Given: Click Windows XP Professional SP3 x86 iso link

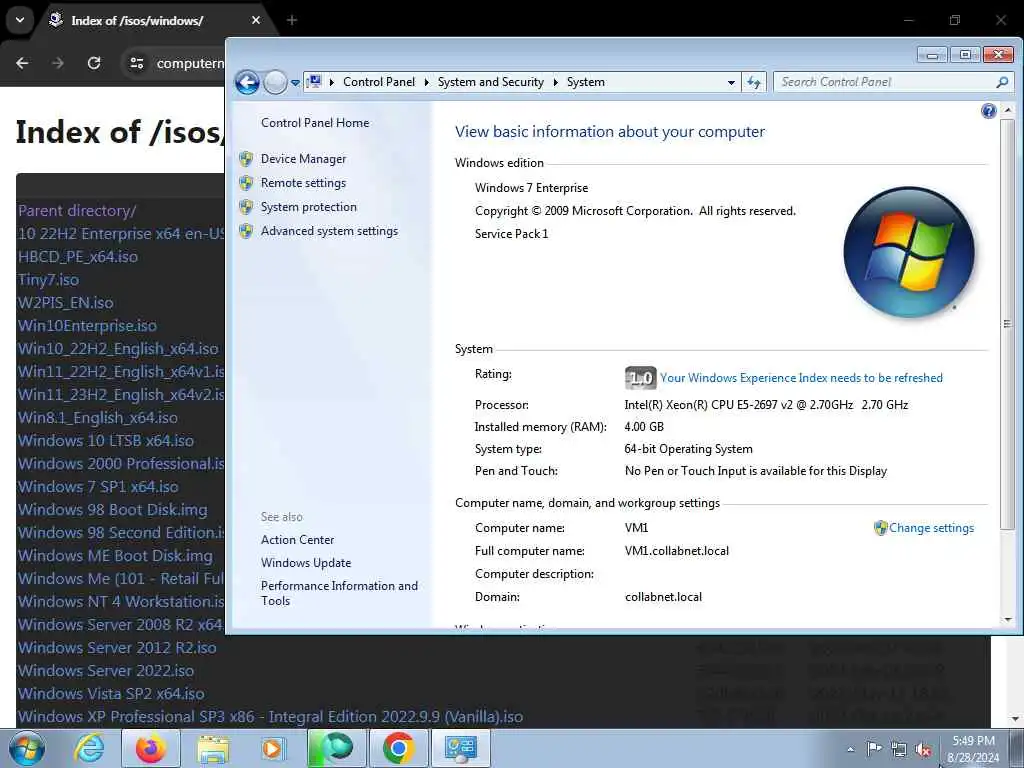Looking at the screenshot, I should click(270, 716).
